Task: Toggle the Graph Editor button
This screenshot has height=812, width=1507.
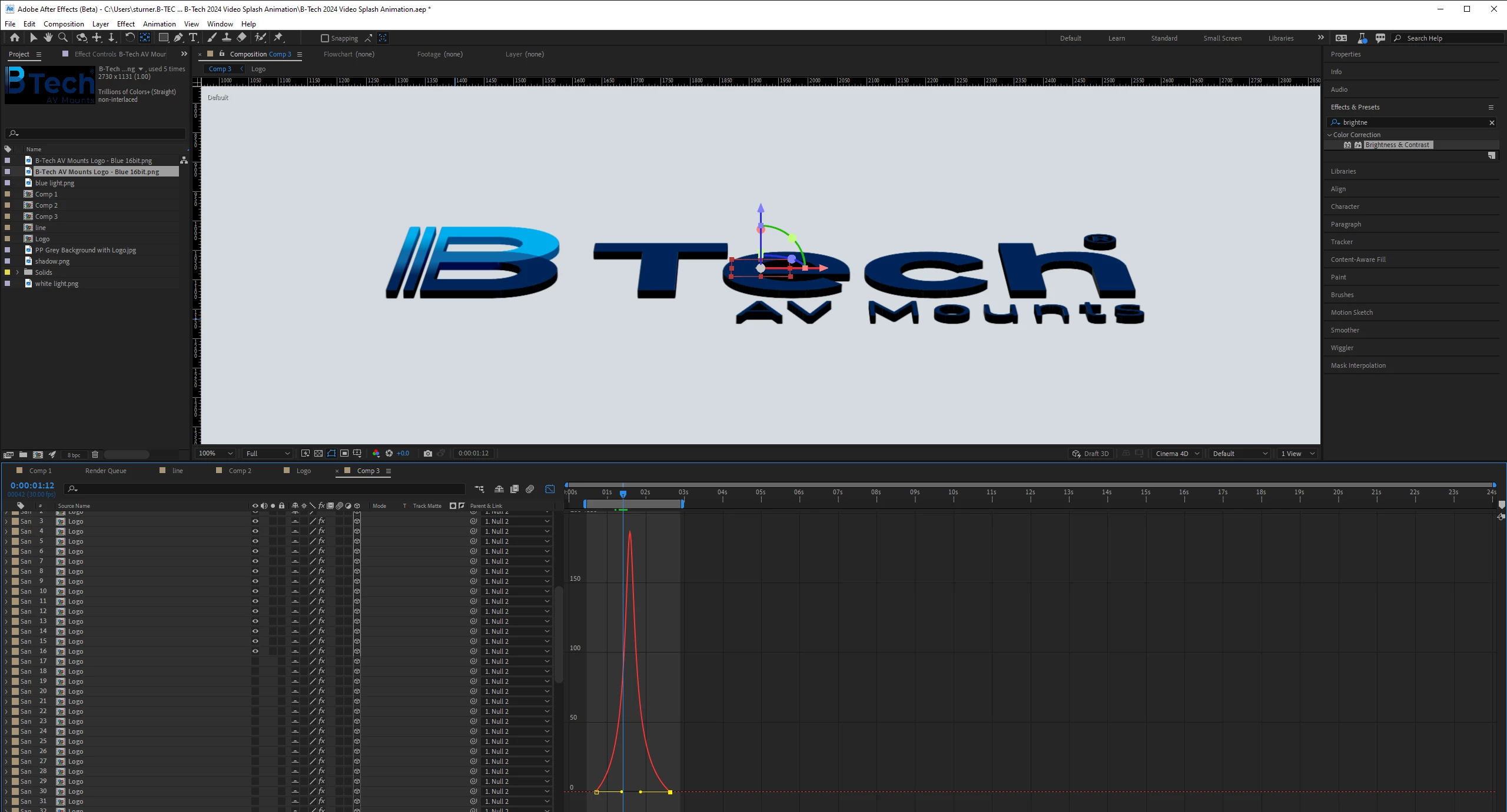Action: pyautogui.click(x=550, y=489)
